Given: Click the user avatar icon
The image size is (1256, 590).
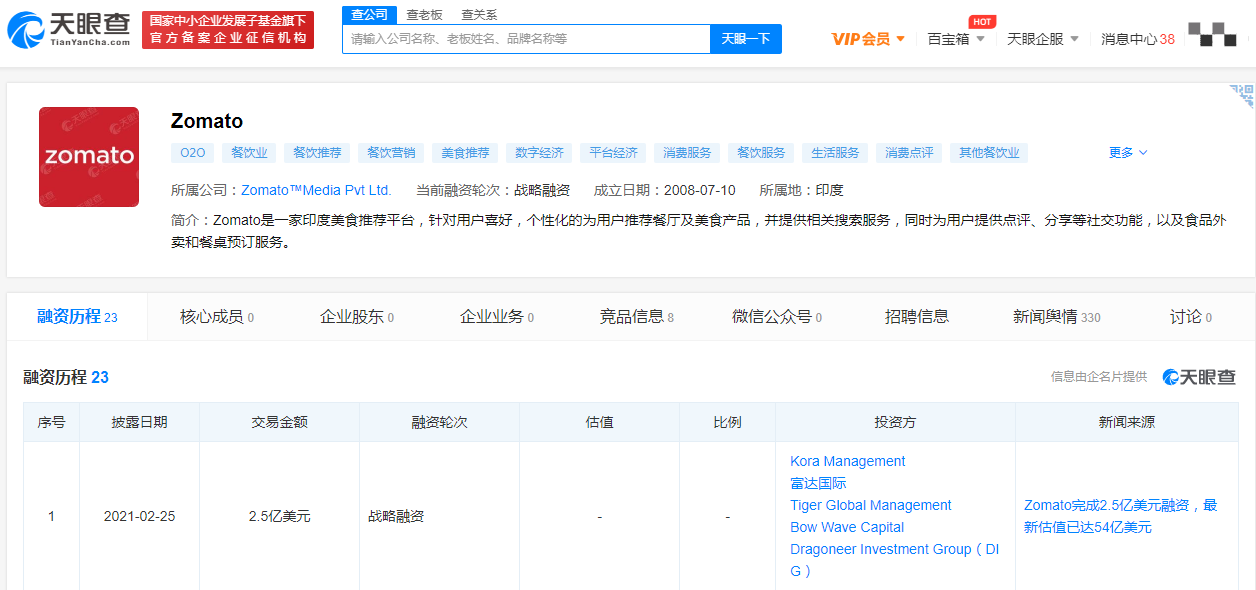Looking at the screenshot, I should pyautogui.click(x=1212, y=35).
